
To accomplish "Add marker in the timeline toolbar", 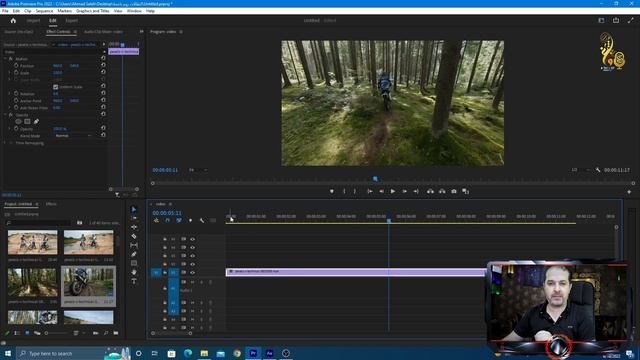I will click(190, 220).
